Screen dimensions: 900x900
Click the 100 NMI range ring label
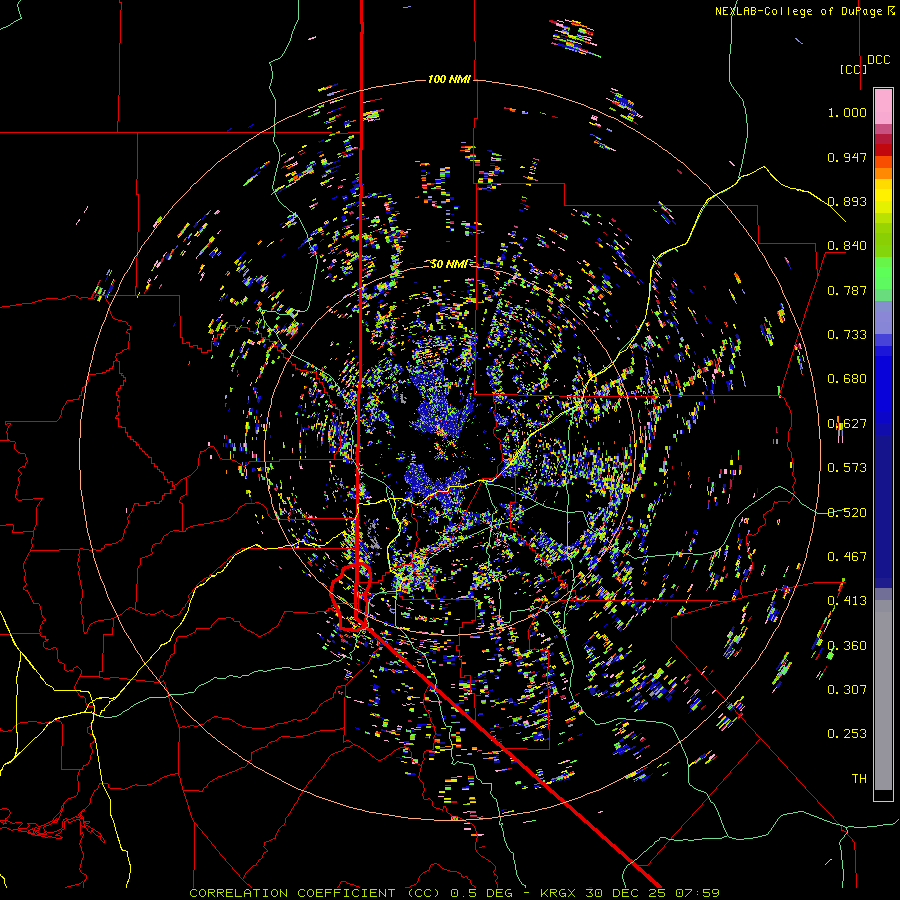(x=449, y=79)
